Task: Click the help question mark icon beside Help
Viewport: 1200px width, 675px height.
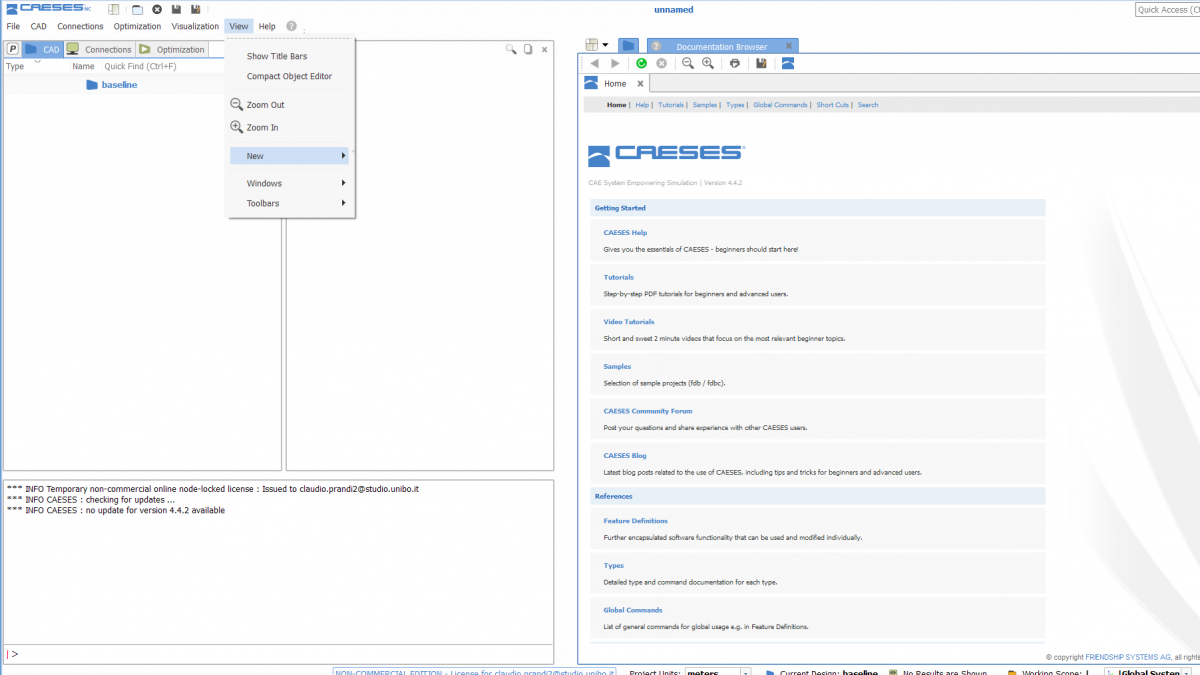Action: click(291, 26)
